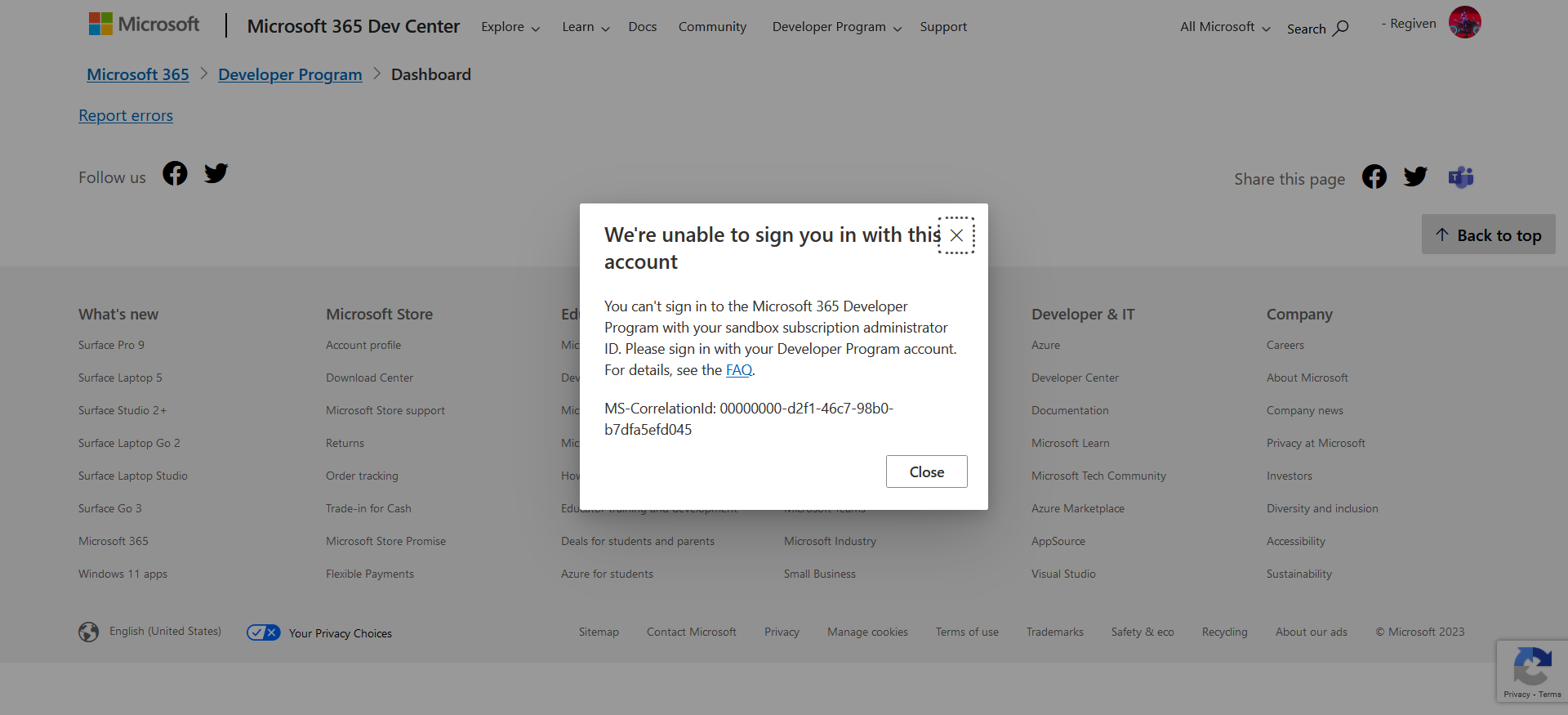The width and height of the screenshot is (1568, 715).
Task: Click the Close button in the dialog
Action: pyautogui.click(x=927, y=471)
